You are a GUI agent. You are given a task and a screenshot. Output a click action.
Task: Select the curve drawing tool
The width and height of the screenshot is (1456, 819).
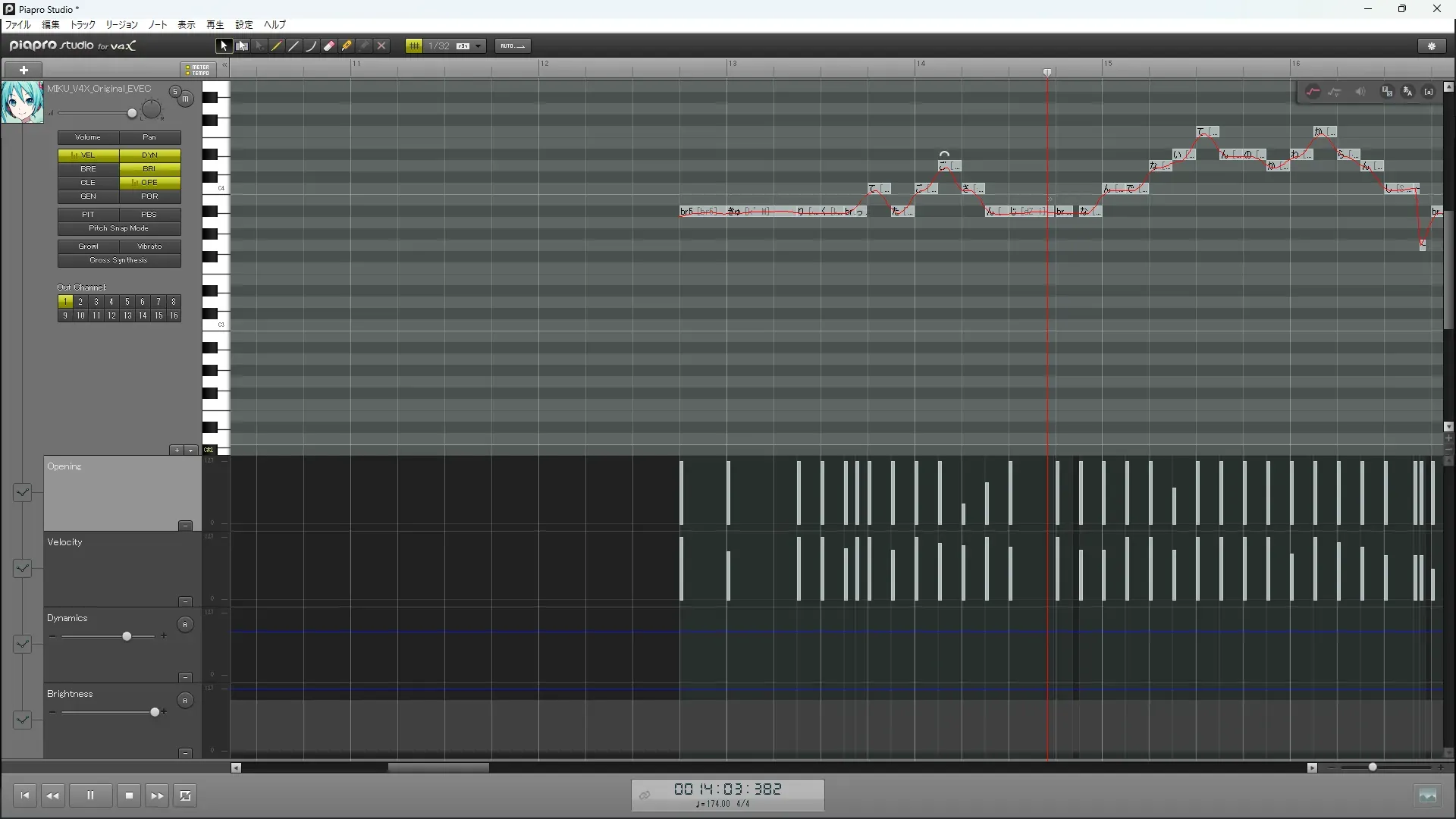click(311, 46)
